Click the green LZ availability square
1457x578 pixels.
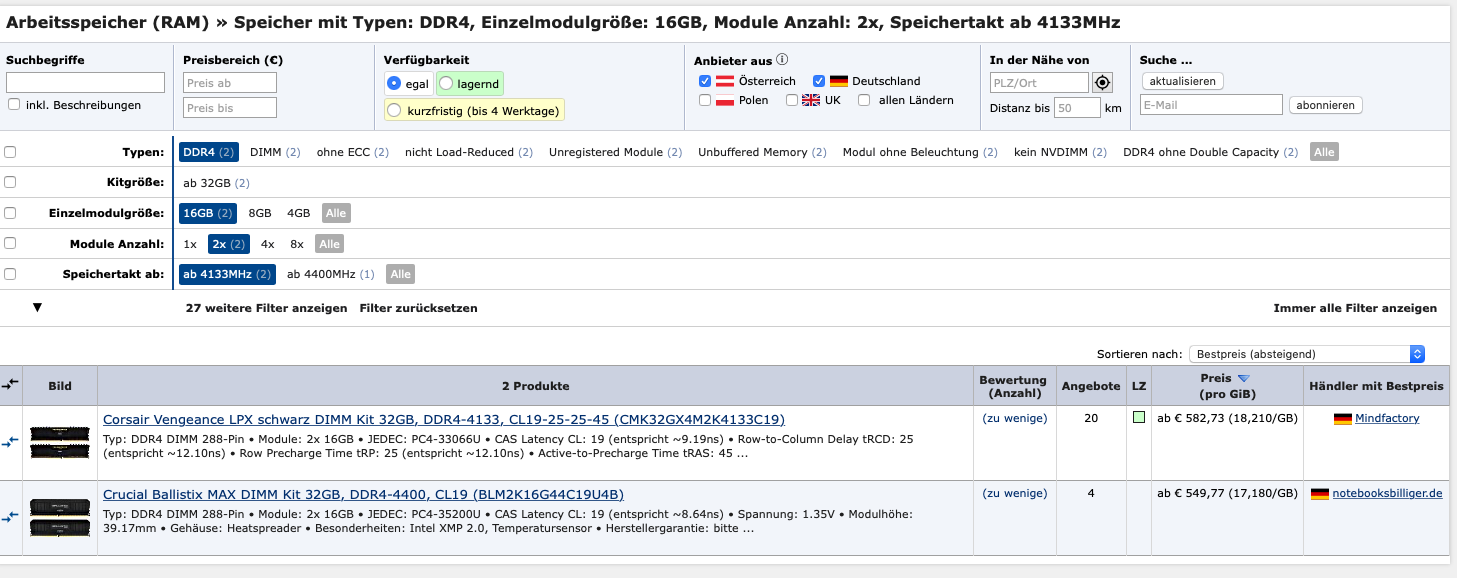pyautogui.click(x=1138, y=418)
